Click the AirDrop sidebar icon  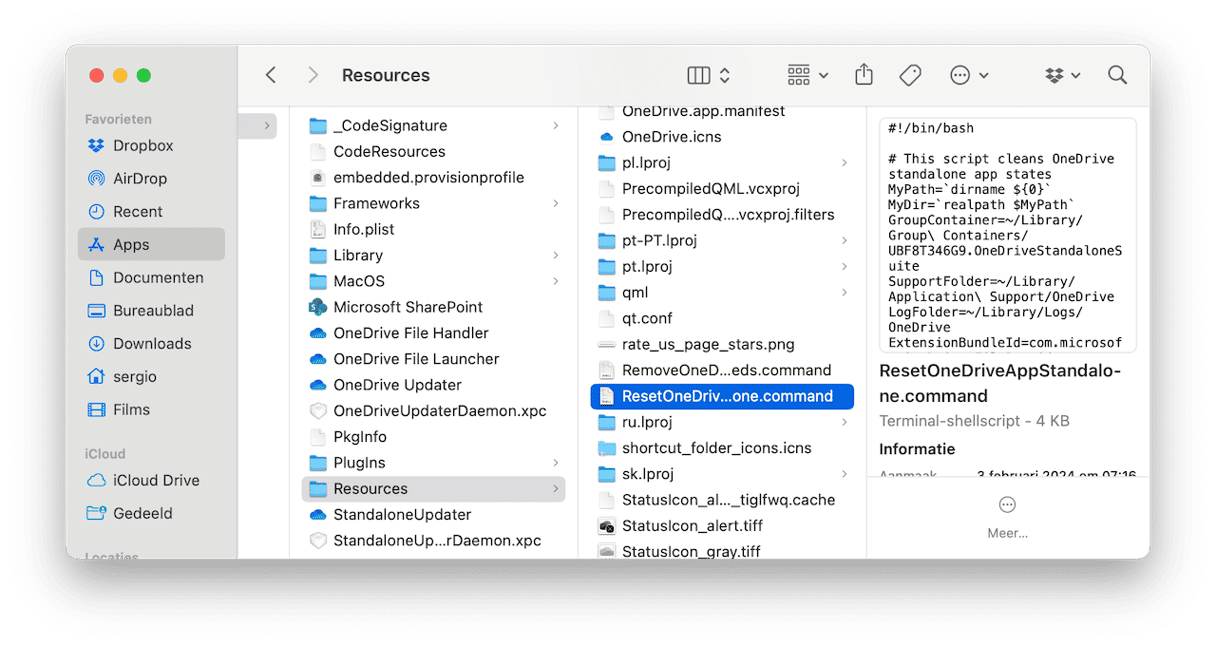tap(96, 178)
